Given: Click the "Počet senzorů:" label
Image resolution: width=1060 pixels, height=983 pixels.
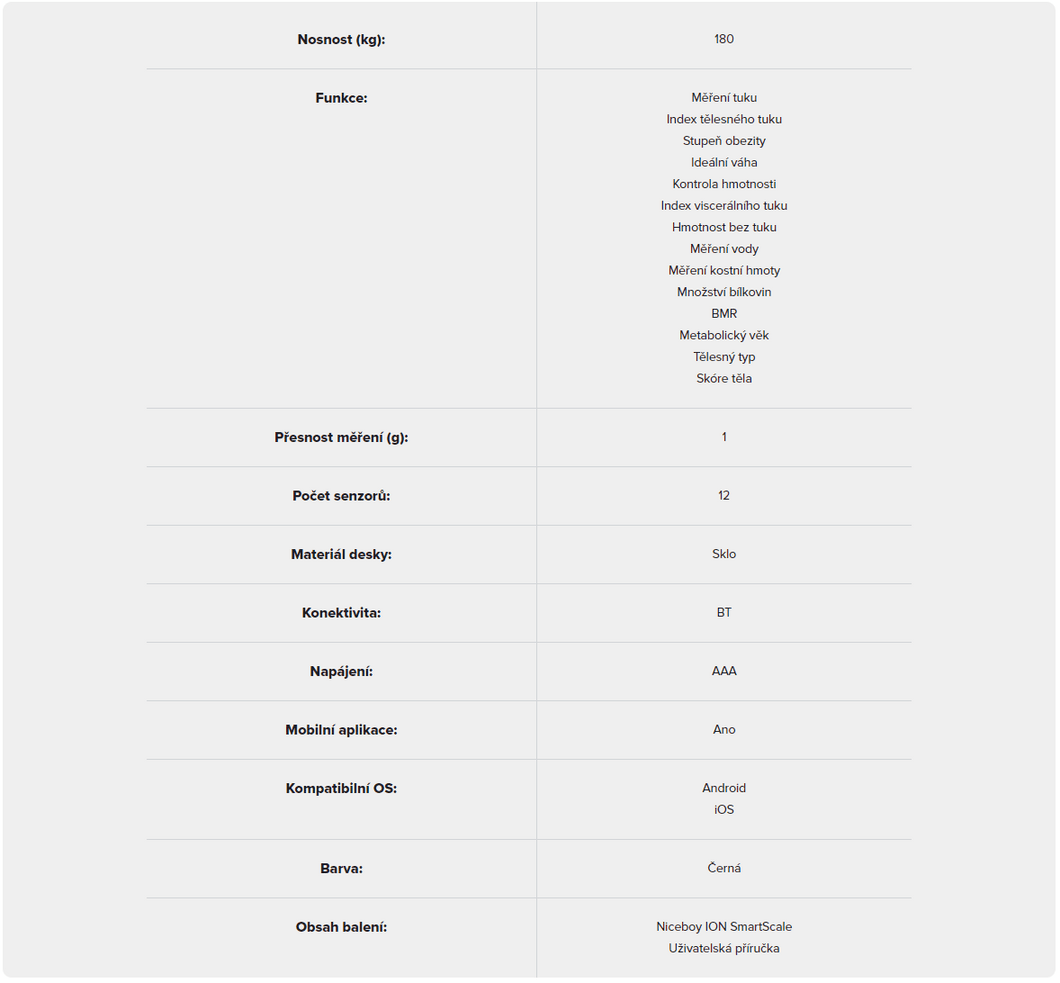Looking at the screenshot, I should (x=341, y=496).
